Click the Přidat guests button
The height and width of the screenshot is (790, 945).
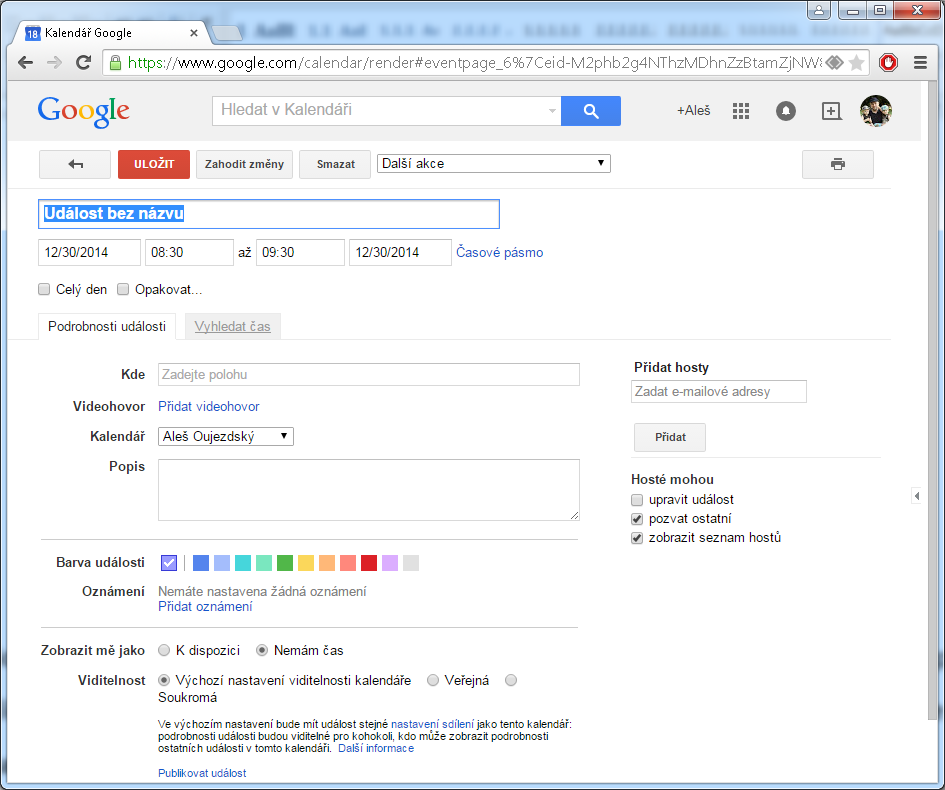click(x=670, y=437)
